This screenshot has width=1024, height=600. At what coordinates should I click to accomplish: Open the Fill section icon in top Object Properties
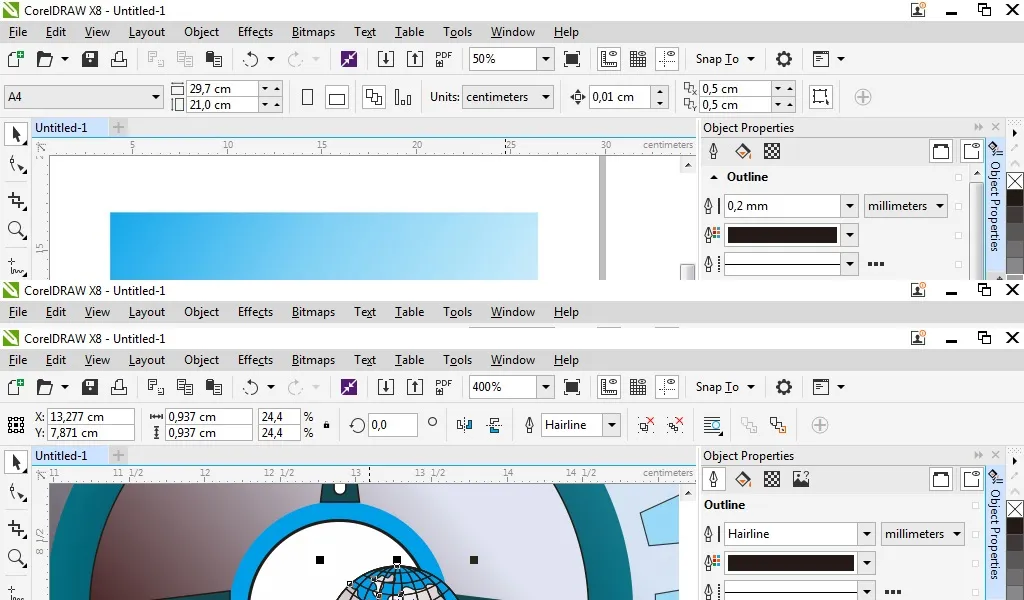tap(743, 151)
